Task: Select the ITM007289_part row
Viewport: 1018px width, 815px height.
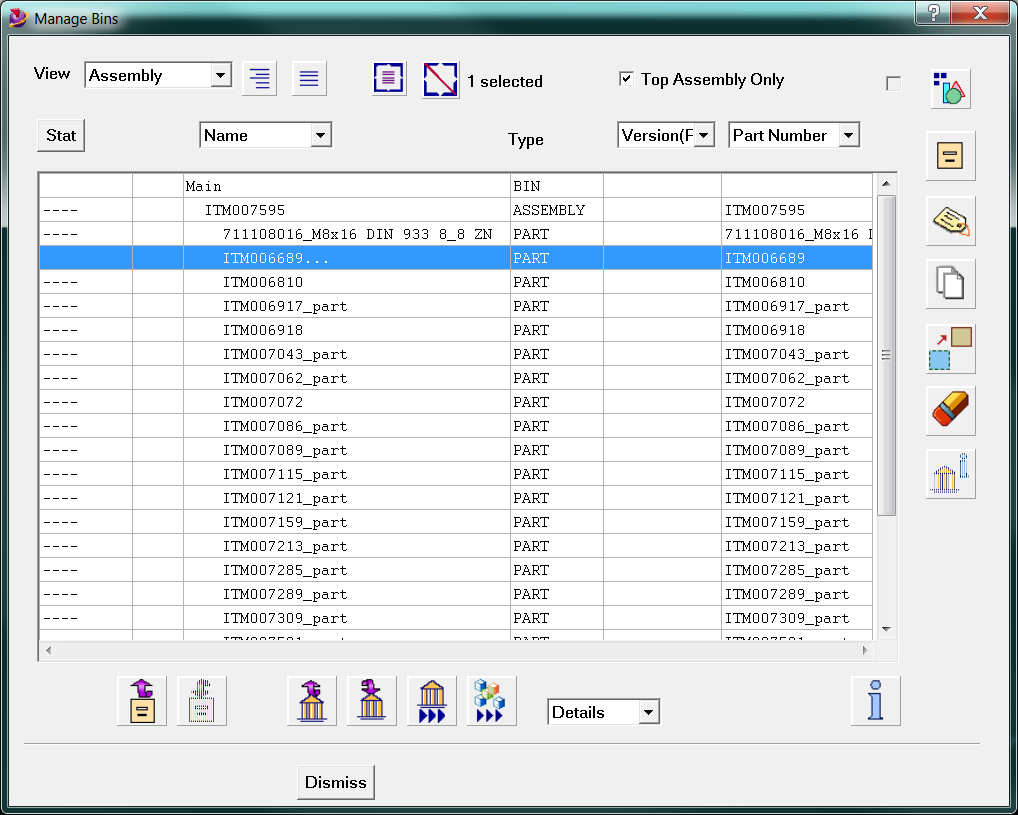Action: pyautogui.click(x=456, y=595)
